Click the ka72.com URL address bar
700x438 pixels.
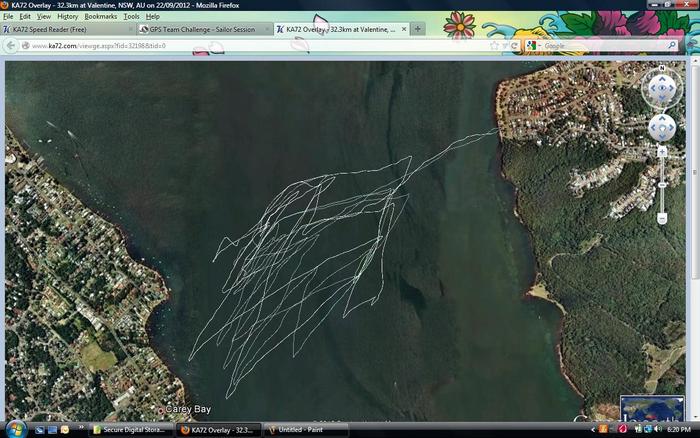(x=250, y=45)
